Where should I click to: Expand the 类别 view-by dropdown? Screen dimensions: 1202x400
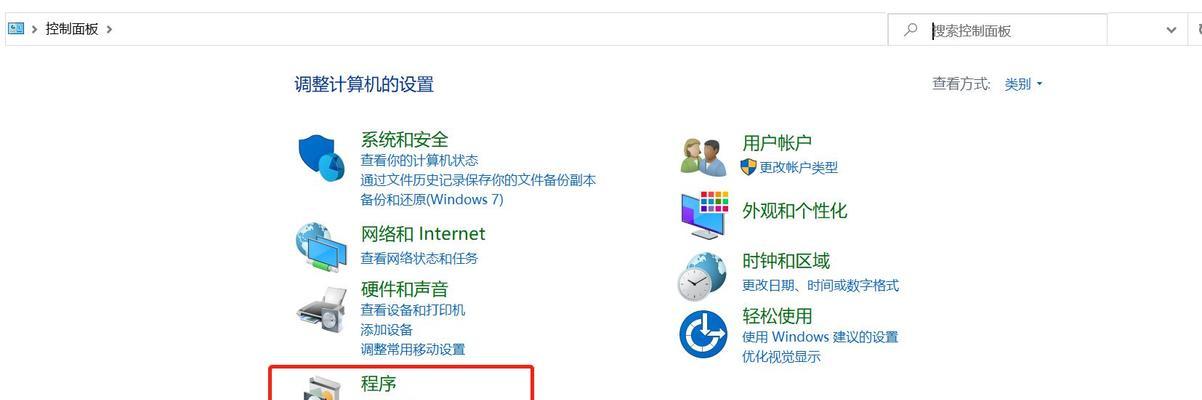click(1023, 84)
